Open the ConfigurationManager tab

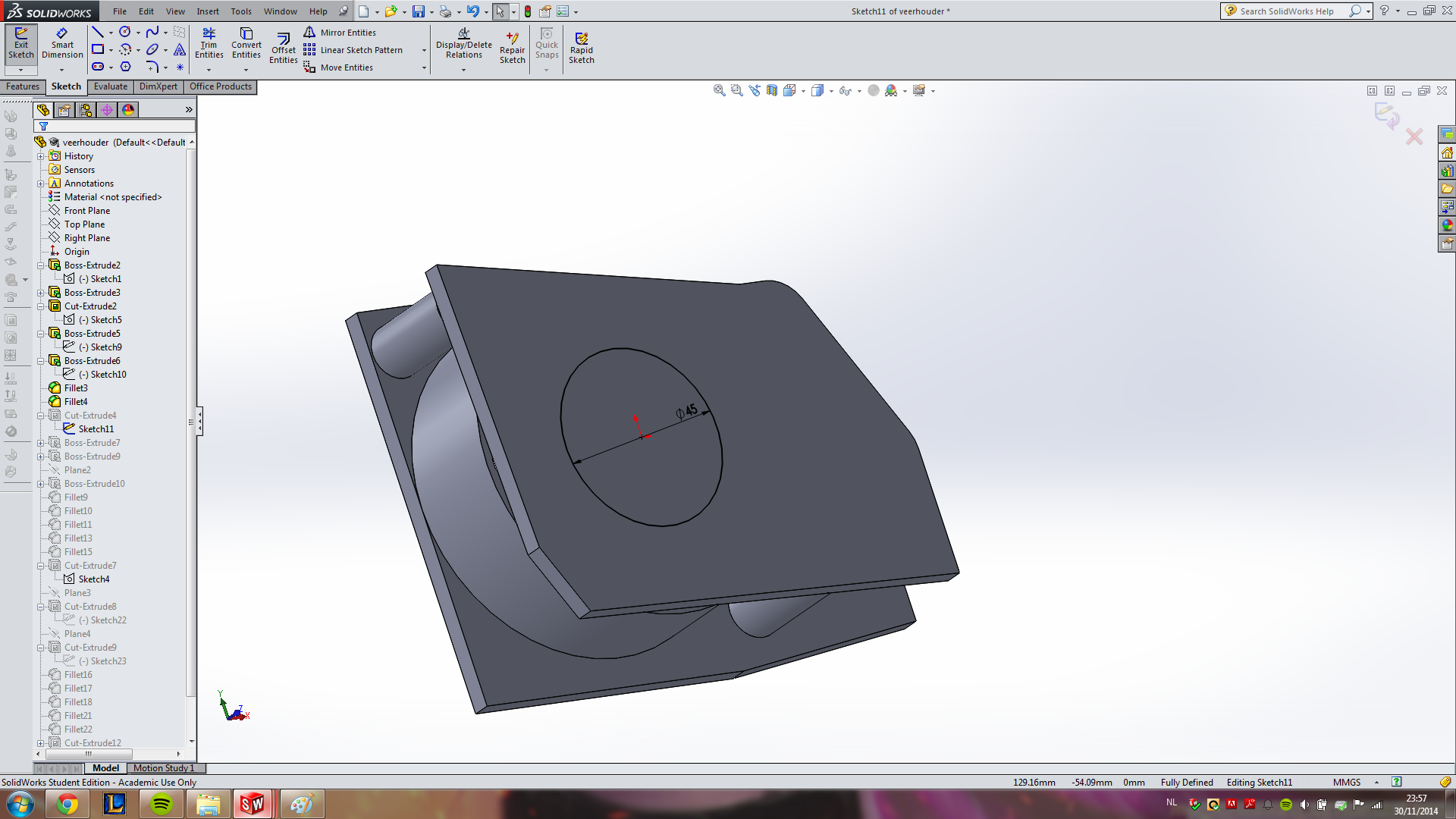[x=86, y=110]
